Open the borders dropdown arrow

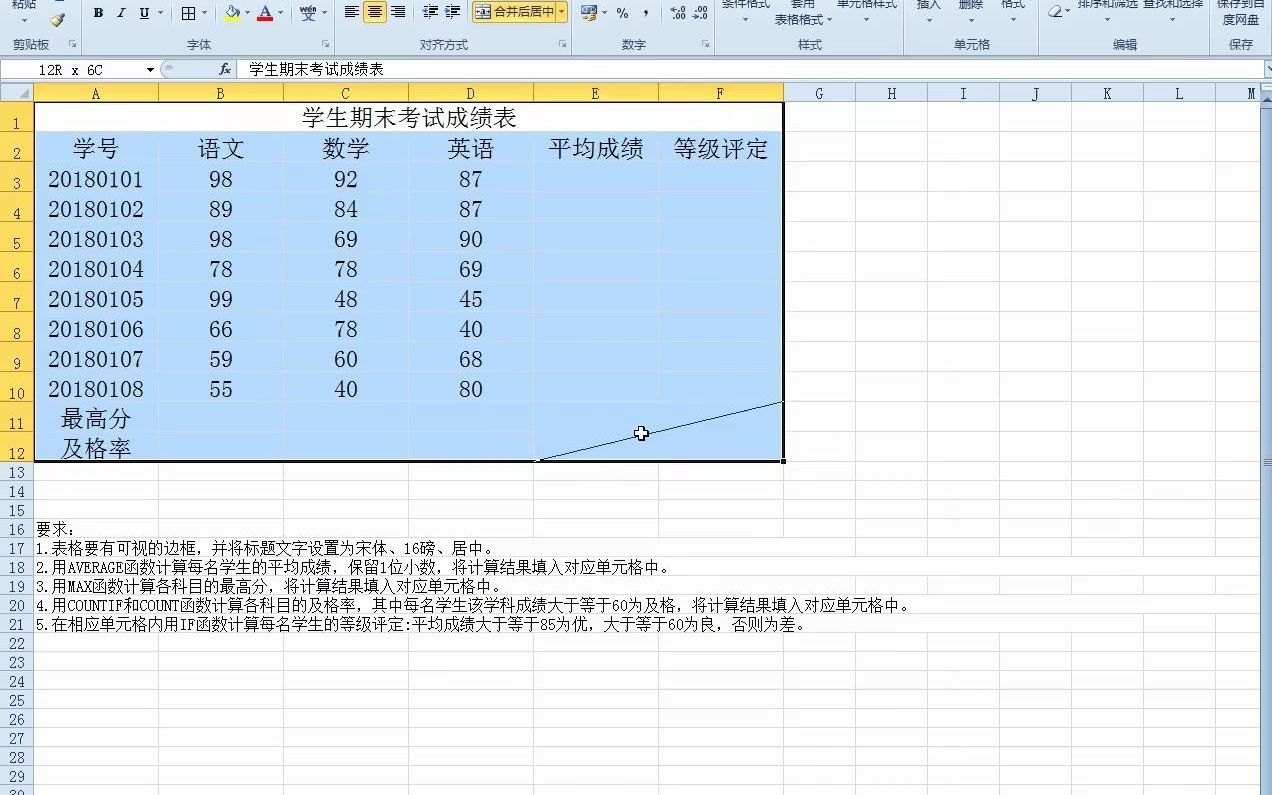[204, 13]
